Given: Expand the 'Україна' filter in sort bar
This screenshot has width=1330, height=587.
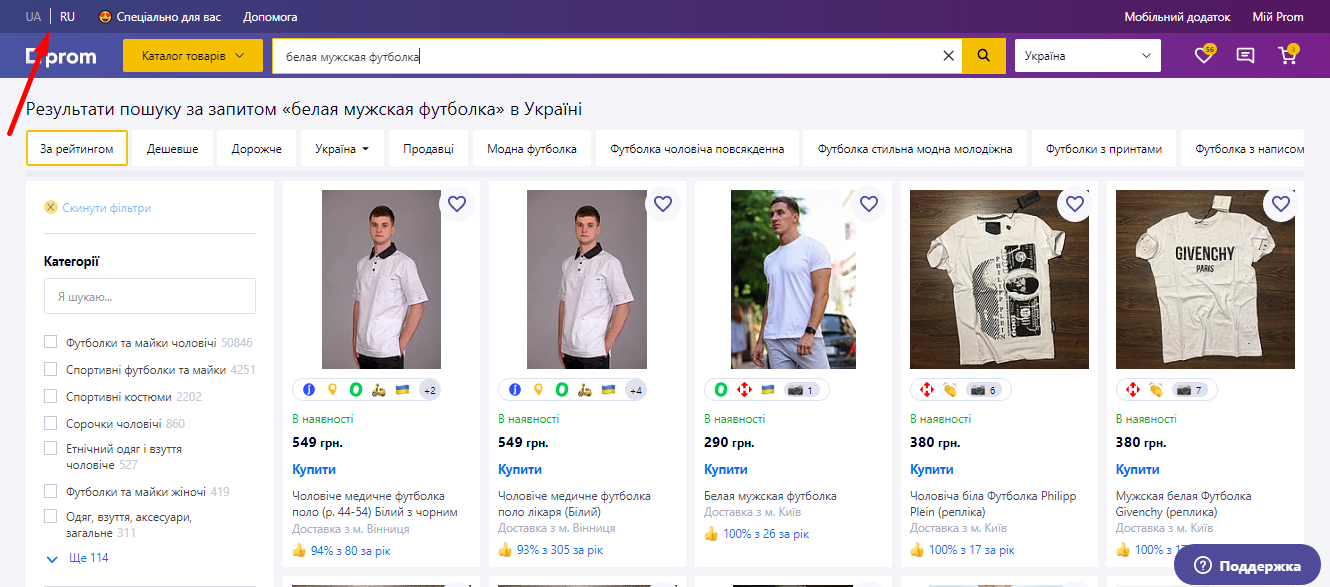Looking at the screenshot, I should click(342, 149).
